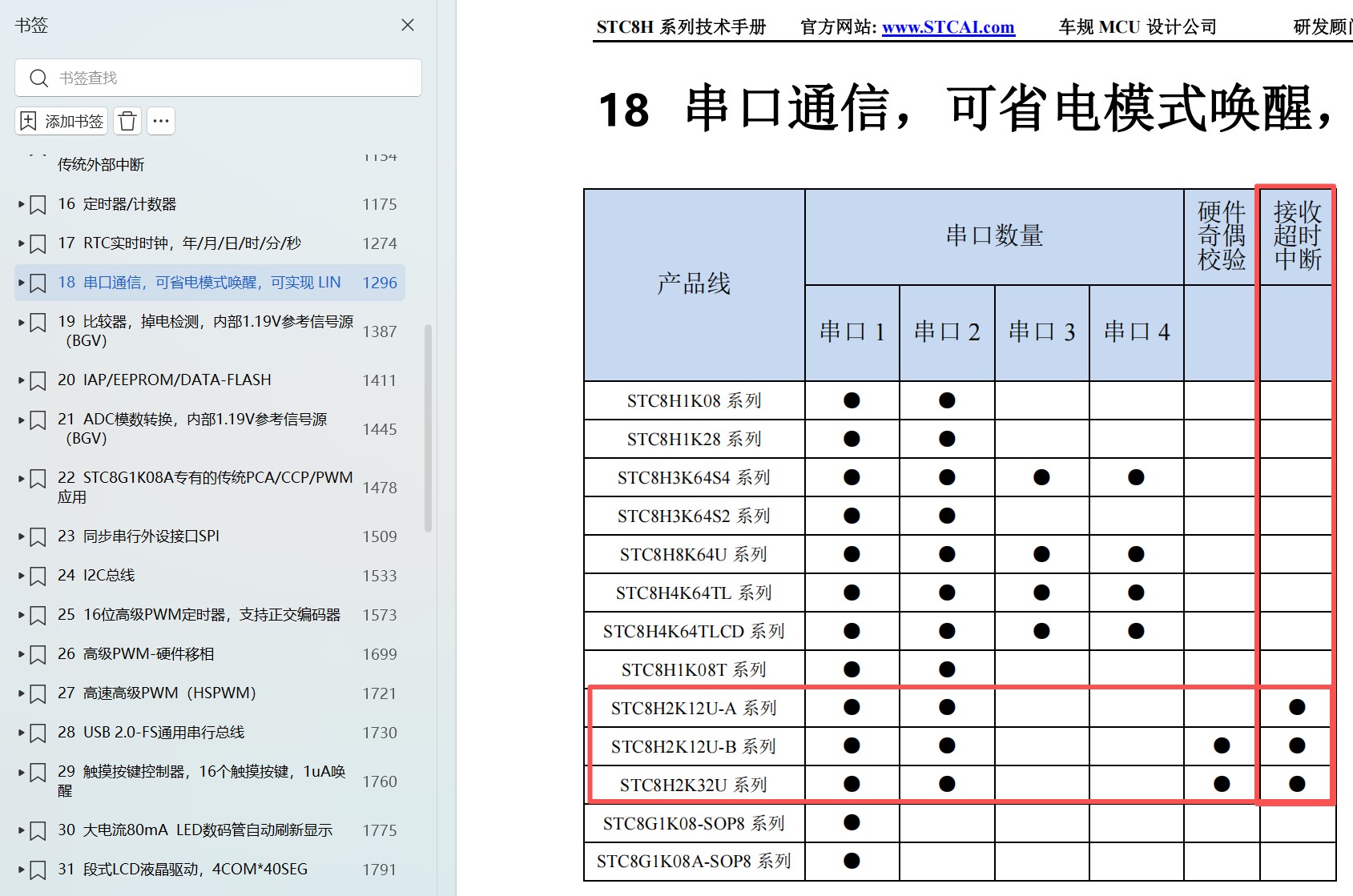Expand the 17 RTC实时时钟 bookmark entry
Viewport: 1353px width, 896px height.
coord(19,243)
